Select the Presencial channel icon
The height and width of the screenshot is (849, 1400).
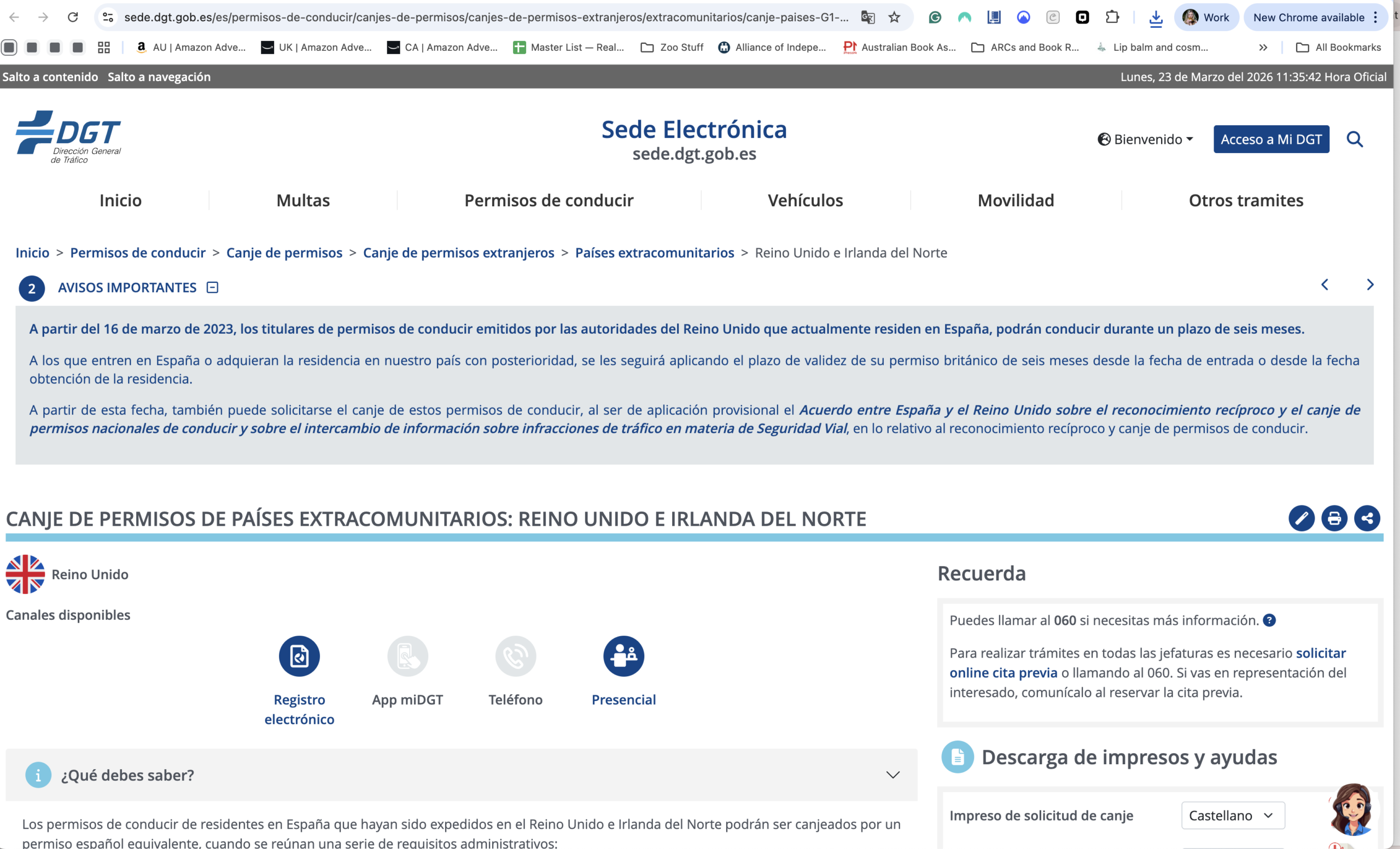click(x=623, y=656)
